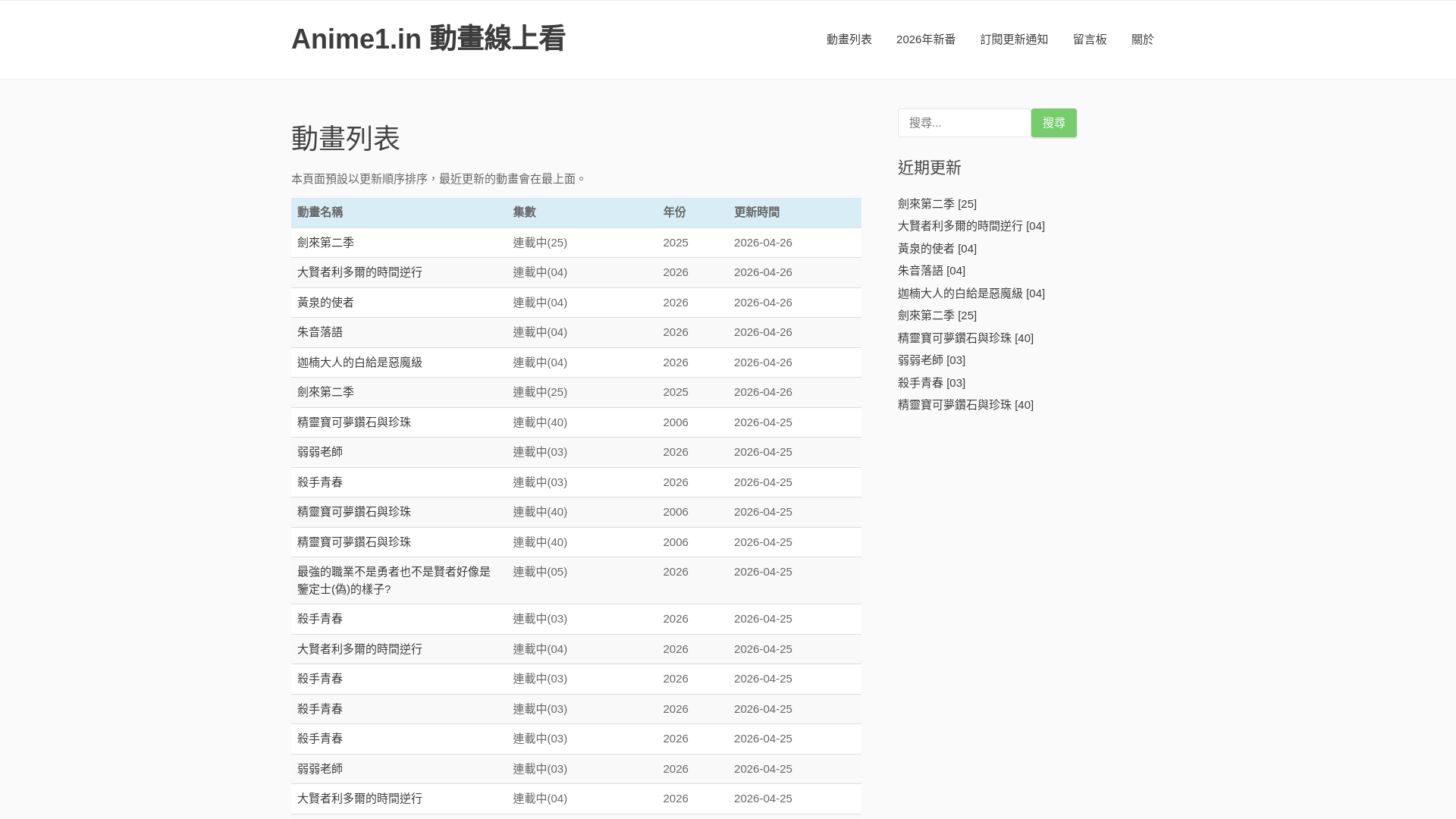Open sidebar link 朱音落語 [04]

coord(931,271)
